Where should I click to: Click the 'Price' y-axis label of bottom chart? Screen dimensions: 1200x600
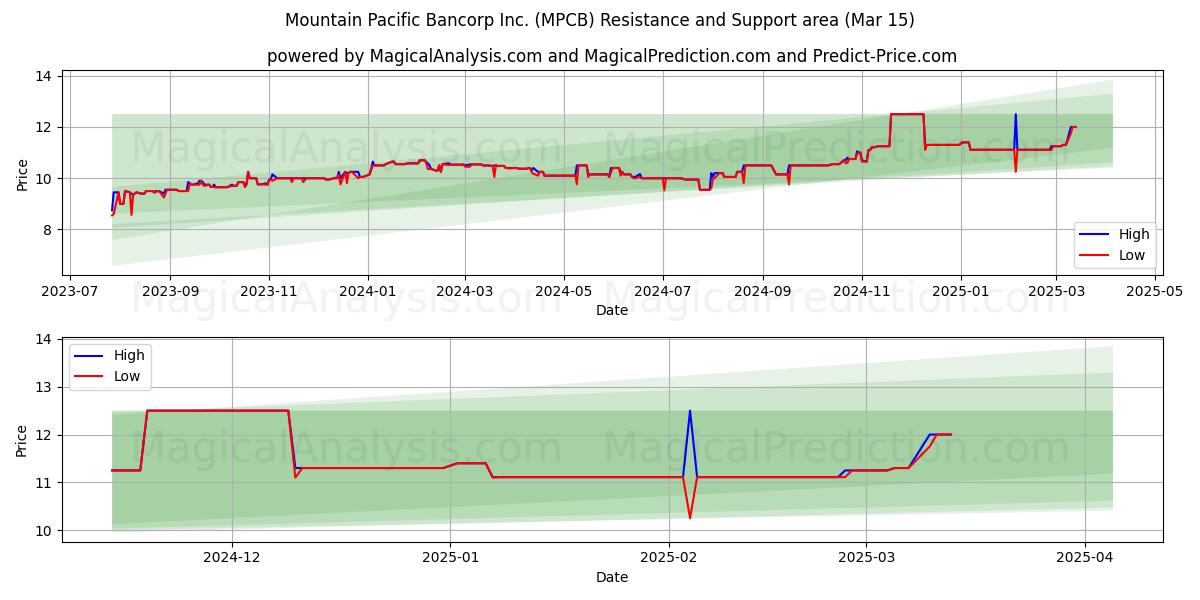pyautogui.click(x=22, y=441)
